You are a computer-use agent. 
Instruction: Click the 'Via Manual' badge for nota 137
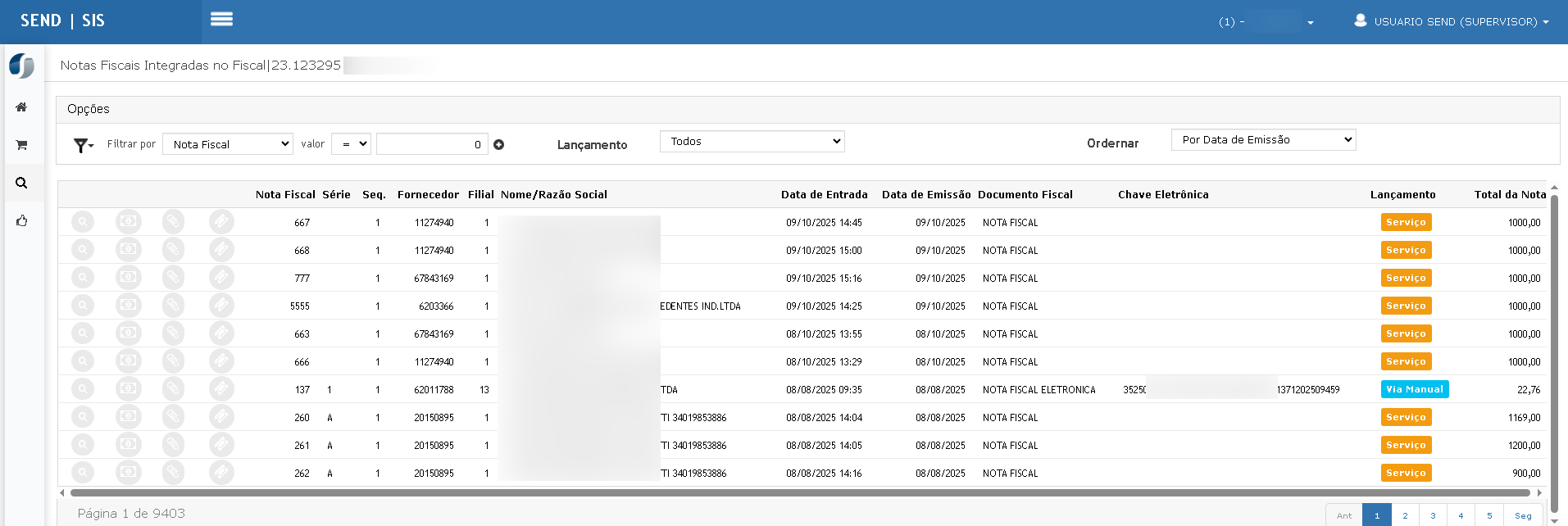pyautogui.click(x=1414, y=389)
